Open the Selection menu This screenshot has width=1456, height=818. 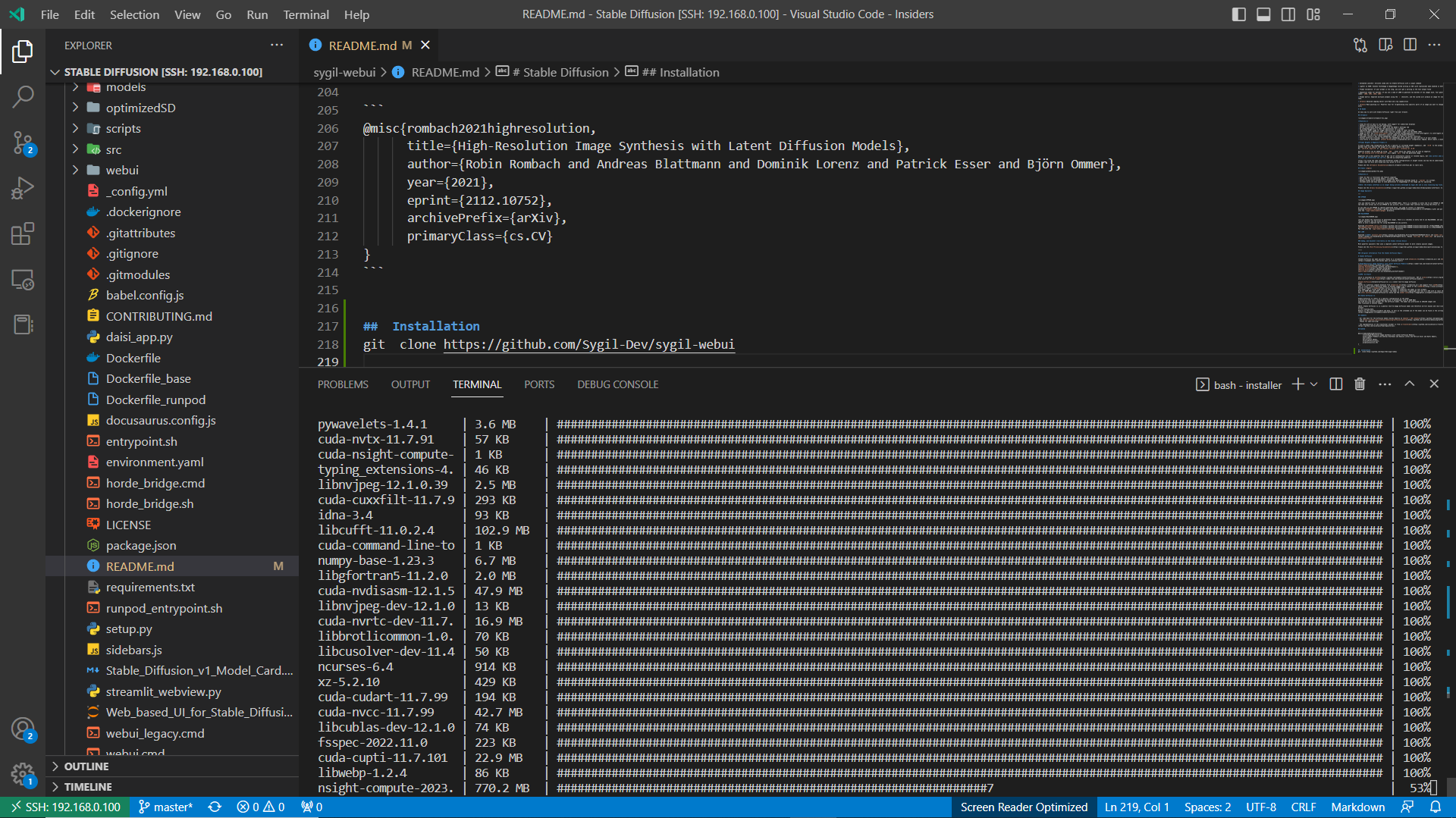click(134, 14)
